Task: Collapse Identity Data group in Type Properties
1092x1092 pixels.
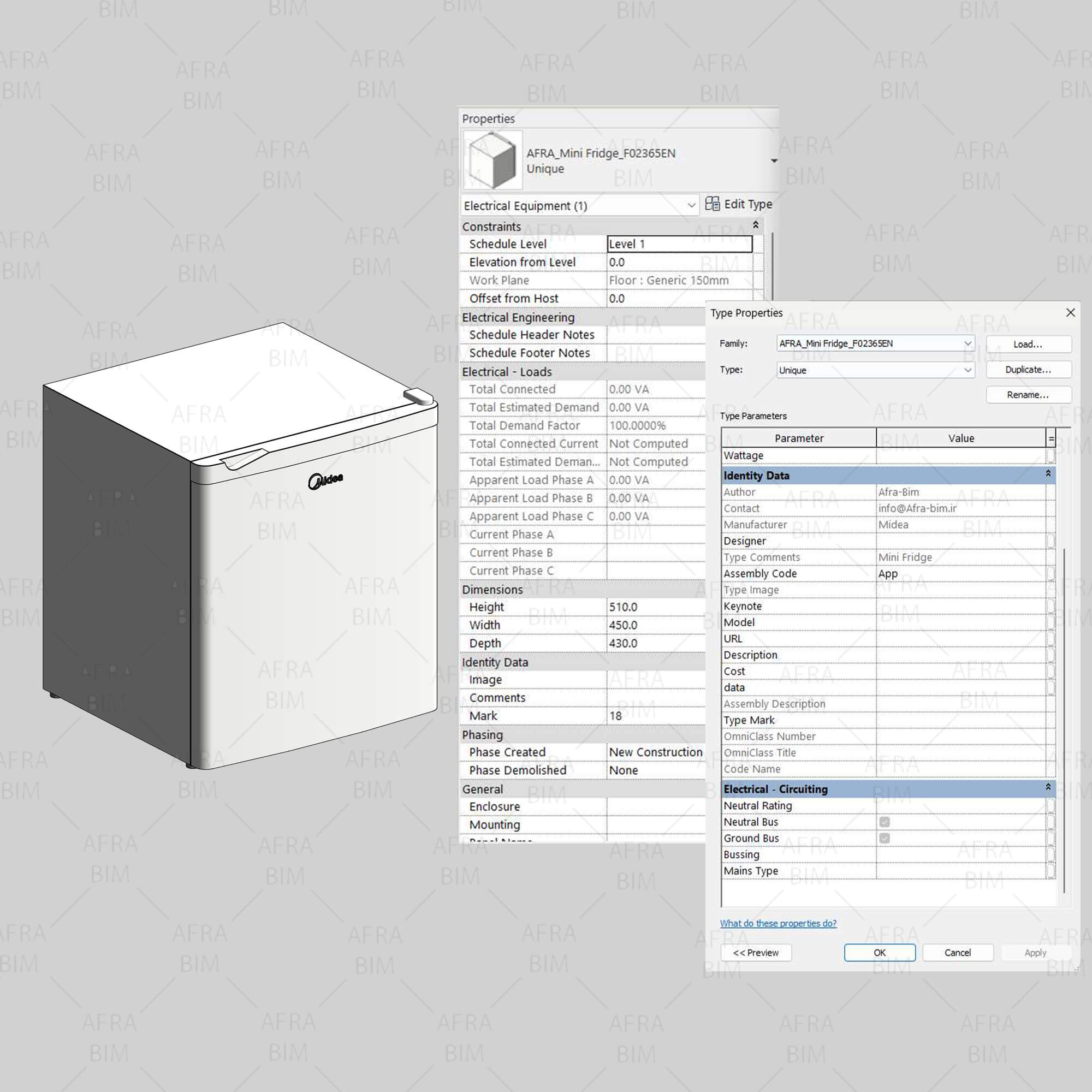Action: (x=1048, y=474)
